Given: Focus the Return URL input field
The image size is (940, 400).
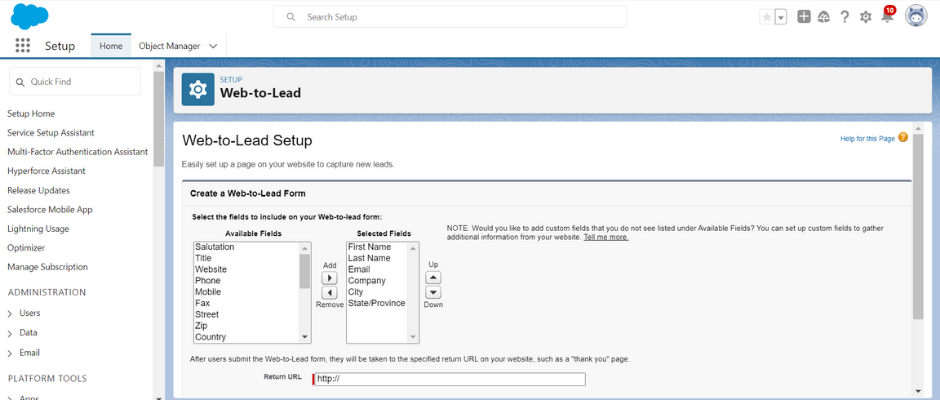Looking at the screenshot, I should coord(449,379).
